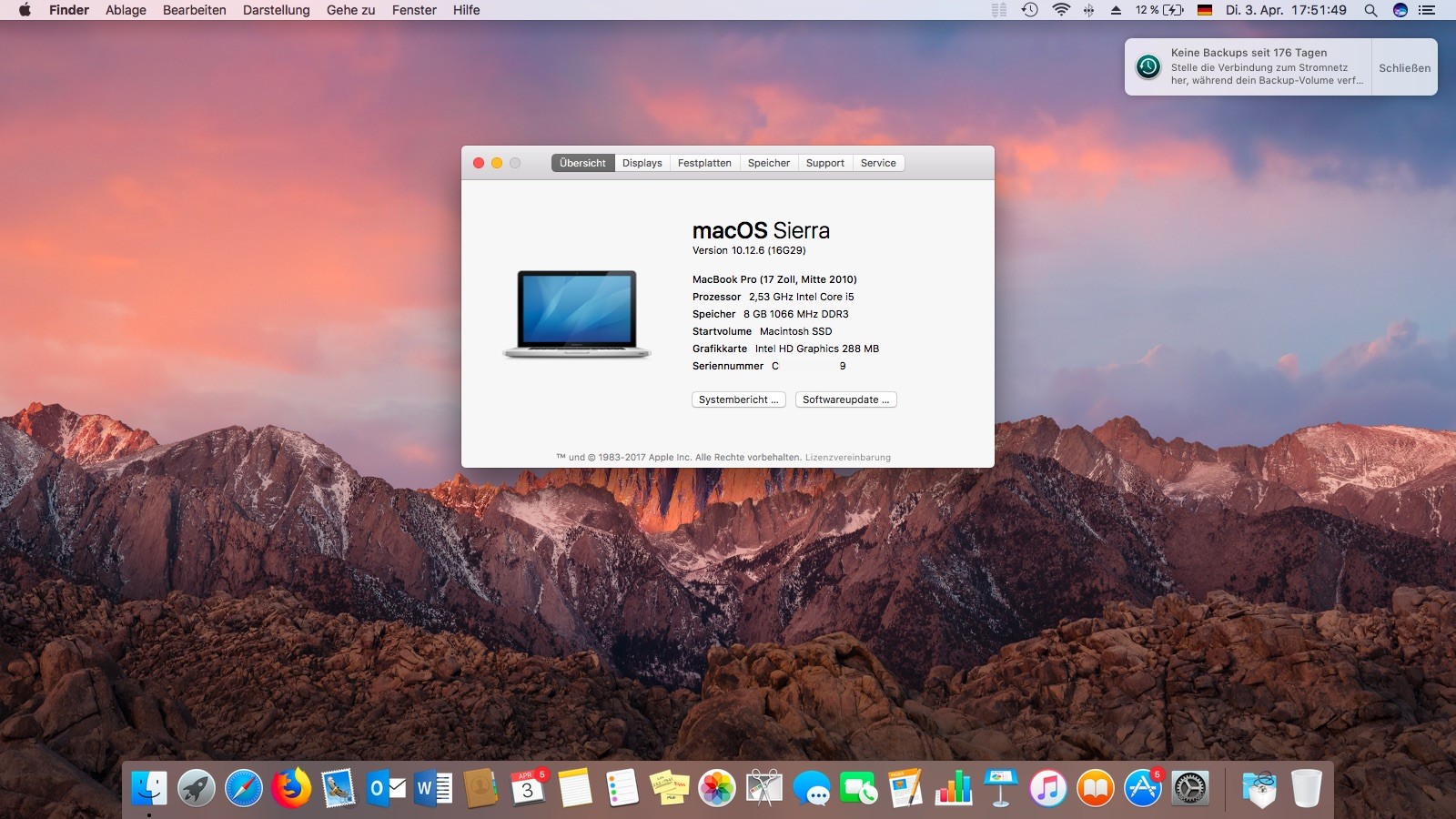This screenshot has height=819, width=1456.
Task: Open Stickies from the Dock
Action: coord(670,788)
